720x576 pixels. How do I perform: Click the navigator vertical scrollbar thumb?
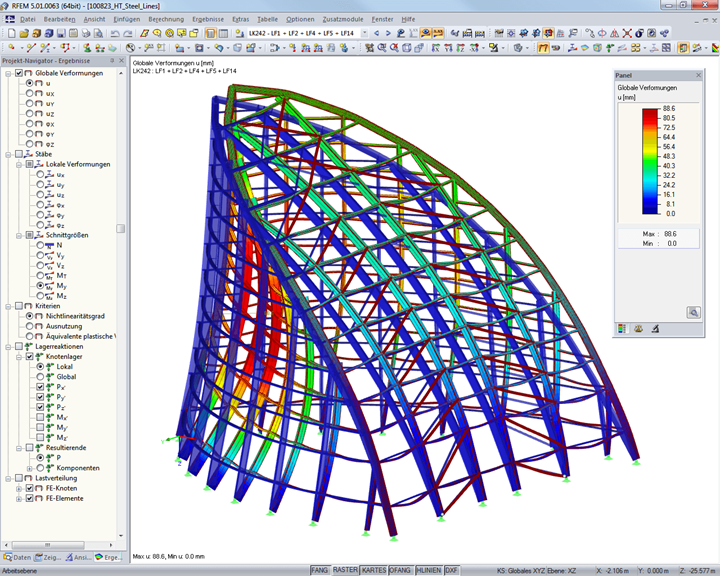[121, 228]
